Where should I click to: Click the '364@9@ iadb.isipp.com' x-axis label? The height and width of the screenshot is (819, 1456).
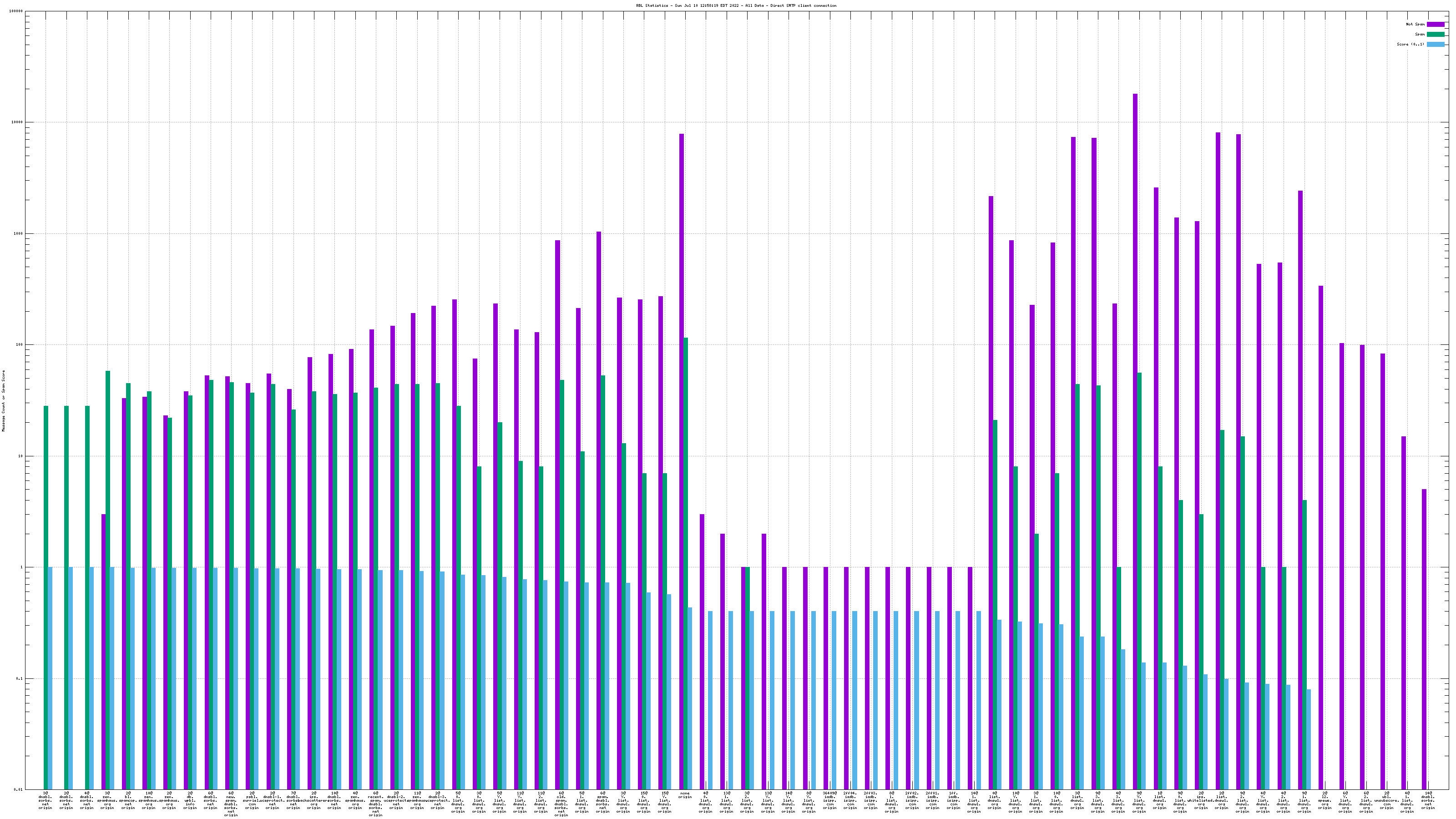click(829, 800)
